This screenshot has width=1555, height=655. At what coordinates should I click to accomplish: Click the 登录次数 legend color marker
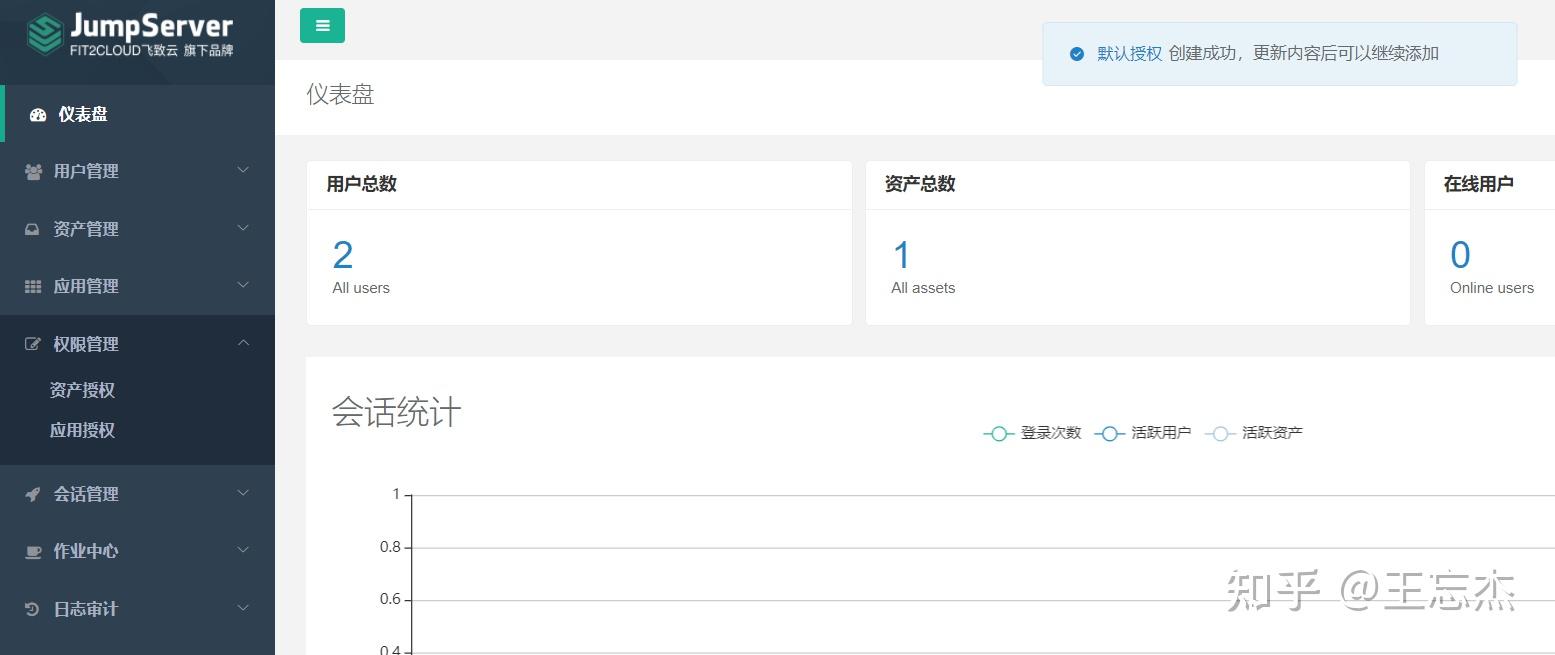(x=998, y=432)
